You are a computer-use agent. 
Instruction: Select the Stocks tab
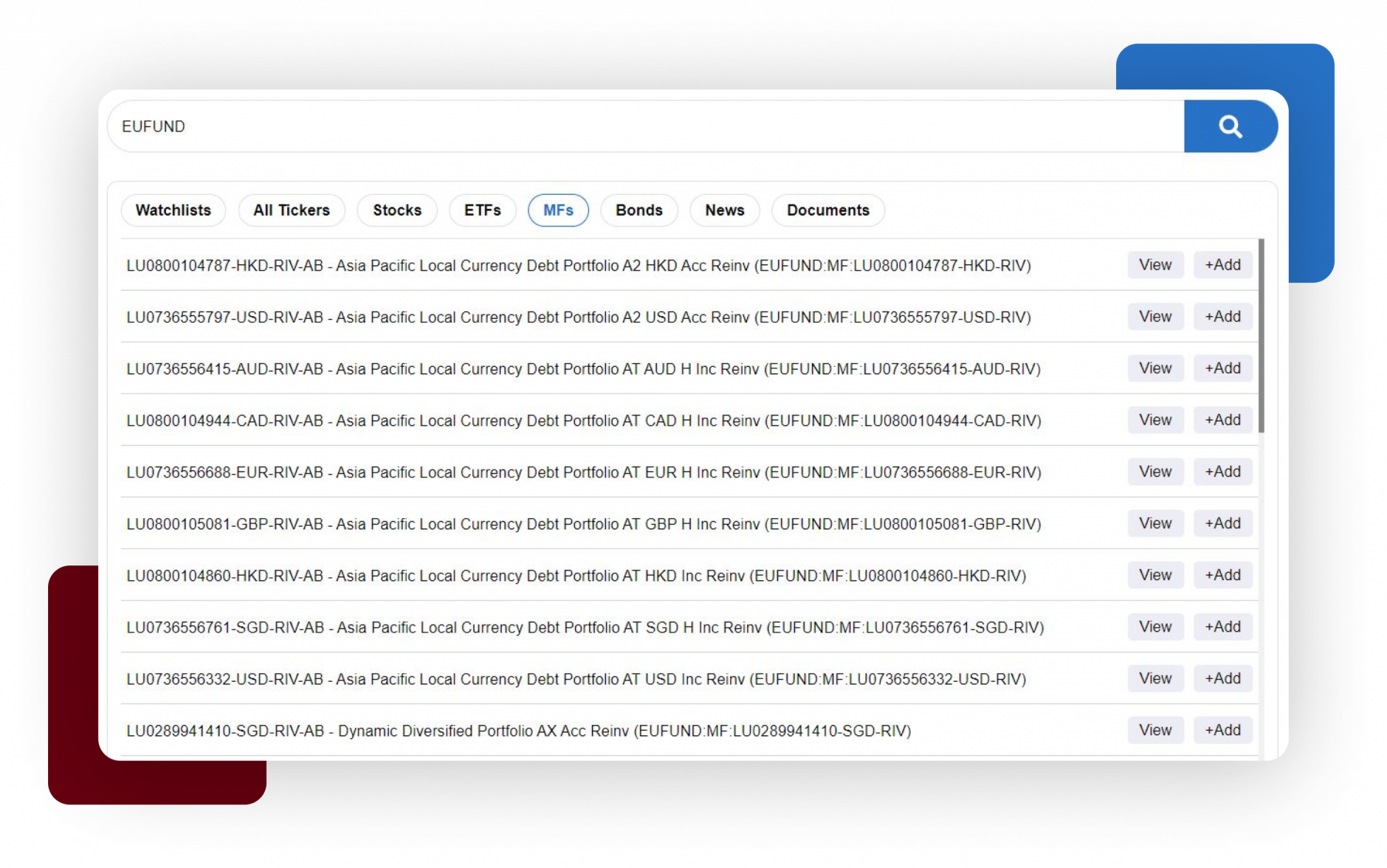[397, 210]
